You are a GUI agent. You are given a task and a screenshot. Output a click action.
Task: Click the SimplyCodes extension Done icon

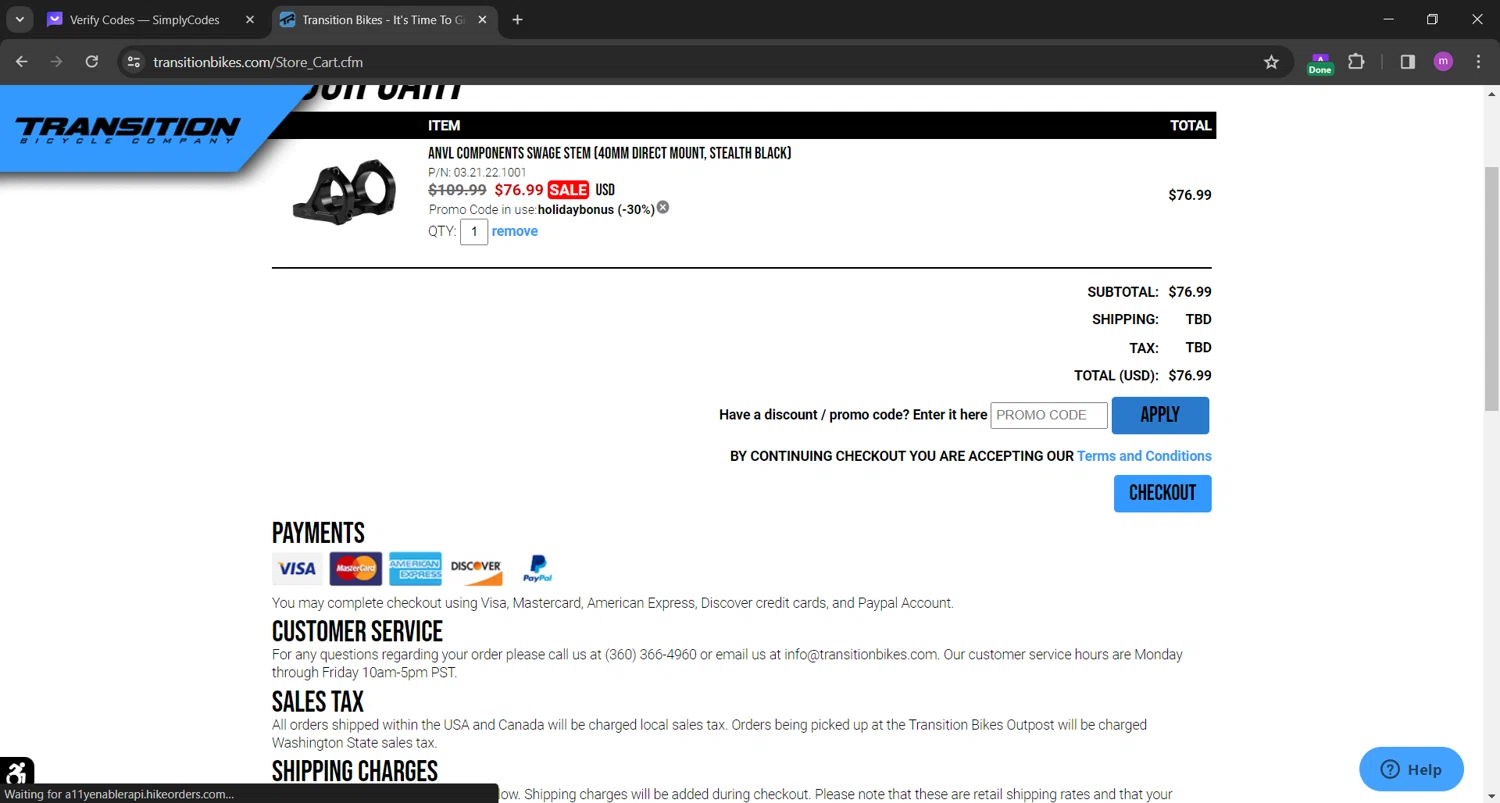(x=1320, y=63)
